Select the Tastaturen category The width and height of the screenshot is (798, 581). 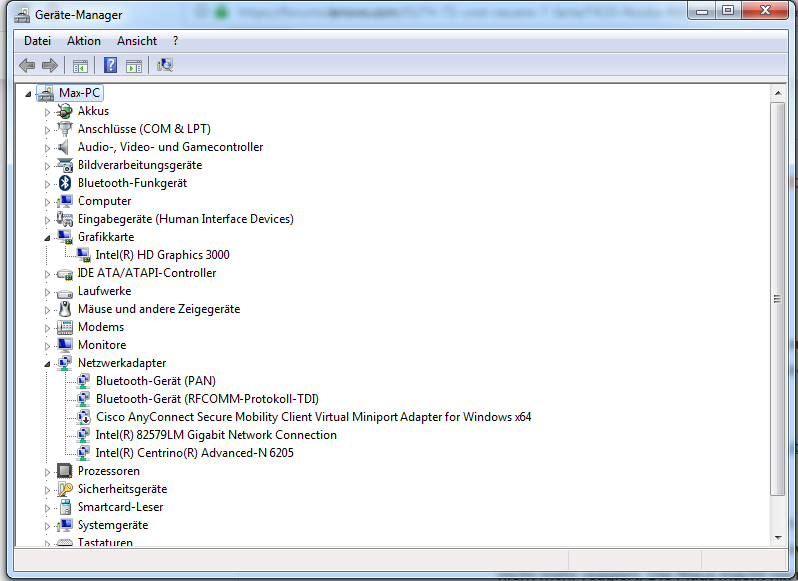point(105,542)
